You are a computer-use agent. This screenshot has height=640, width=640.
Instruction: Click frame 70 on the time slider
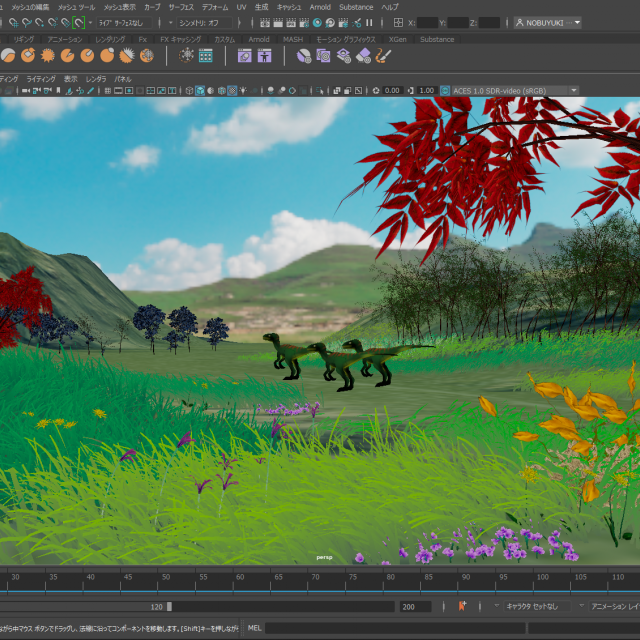tap(316, 577)
